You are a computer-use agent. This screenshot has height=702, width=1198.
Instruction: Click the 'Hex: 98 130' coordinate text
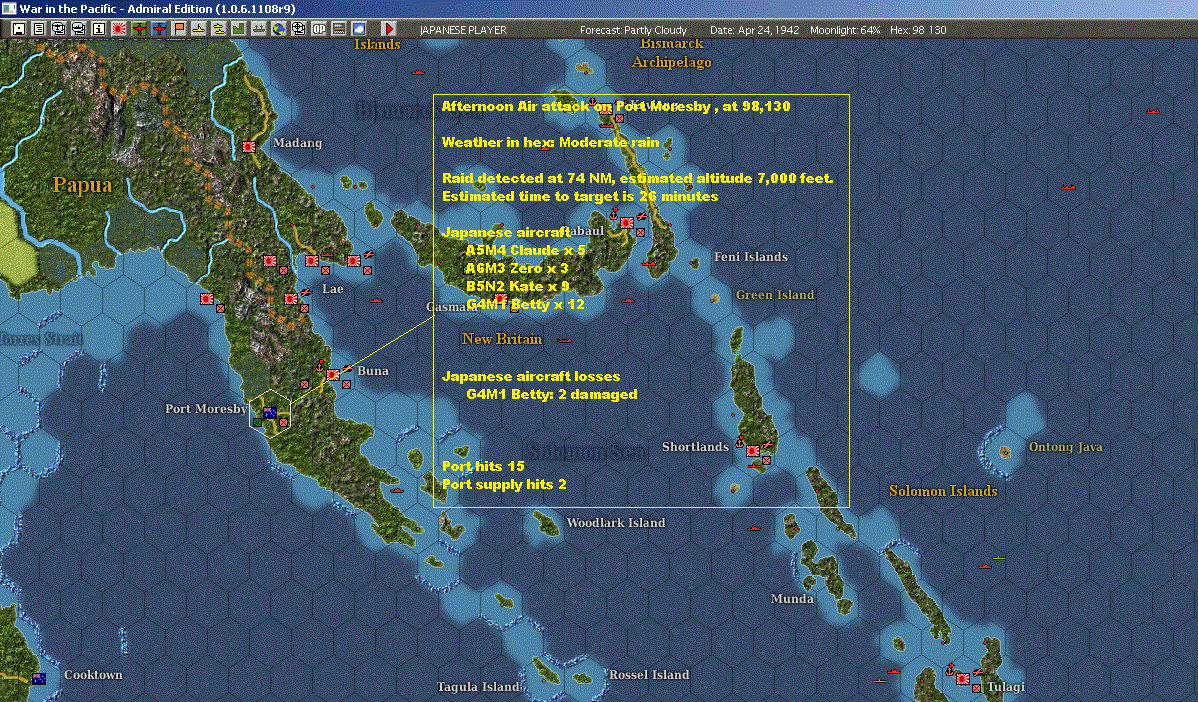918,30
